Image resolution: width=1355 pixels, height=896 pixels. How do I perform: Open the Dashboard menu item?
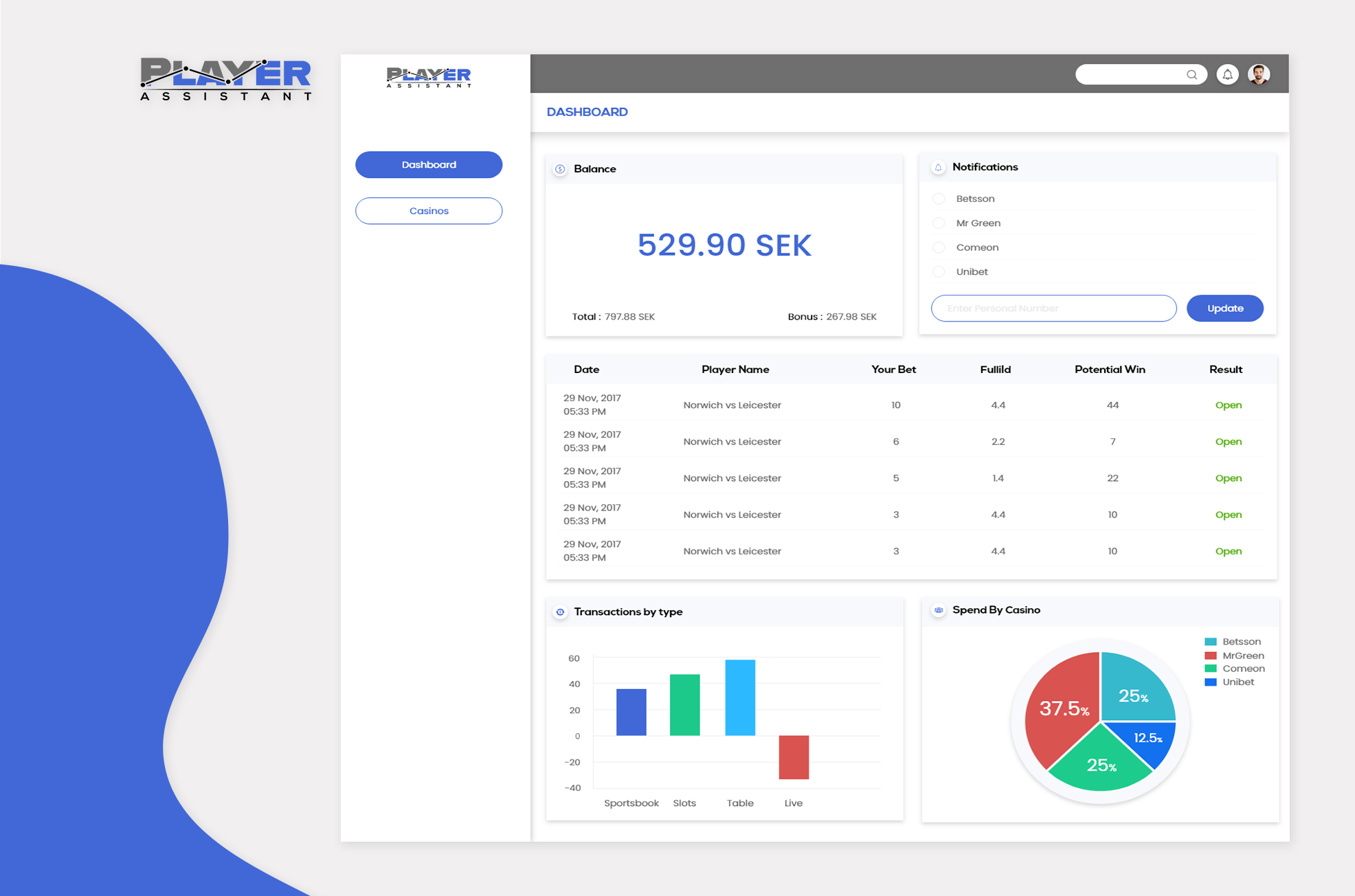point(429,165)
